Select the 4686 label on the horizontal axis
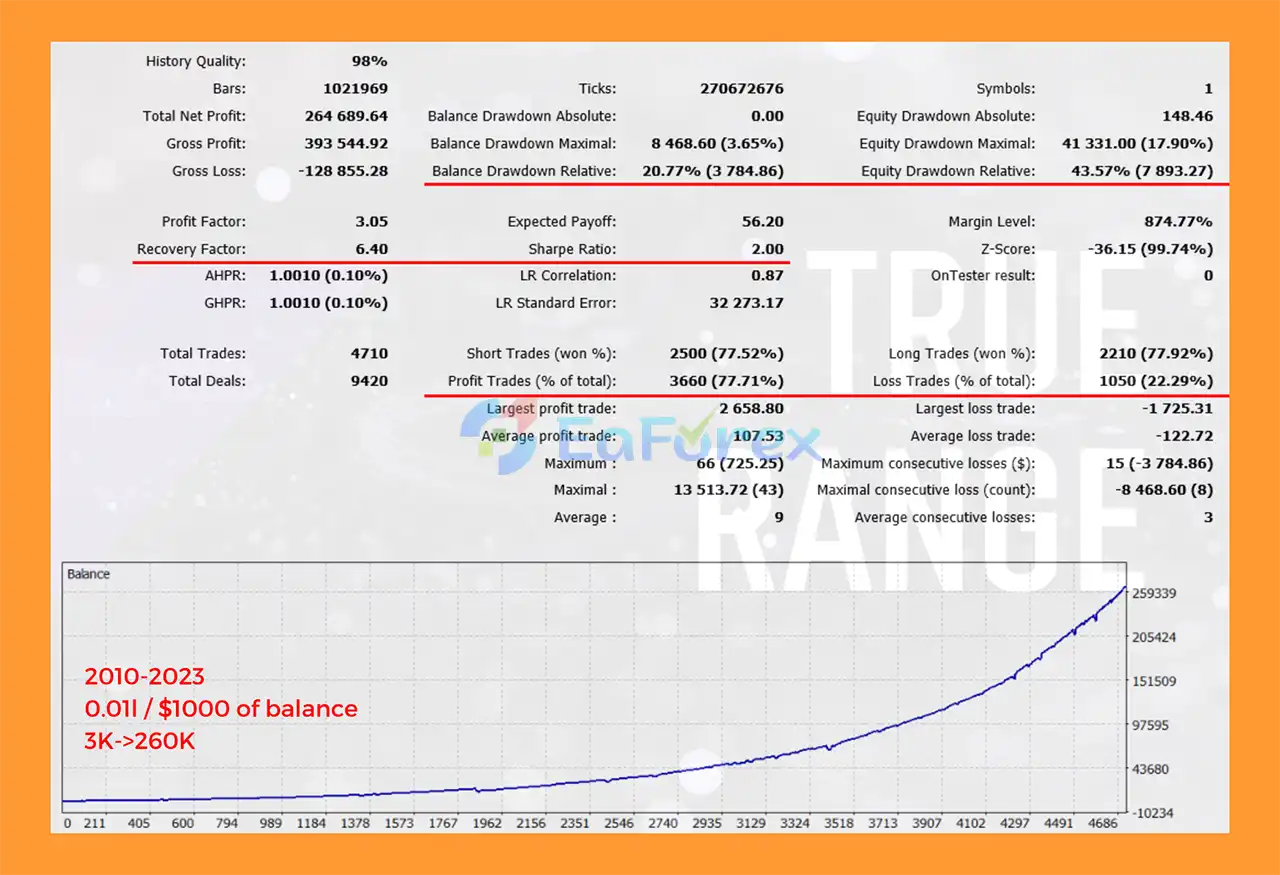 point(1103,823)
